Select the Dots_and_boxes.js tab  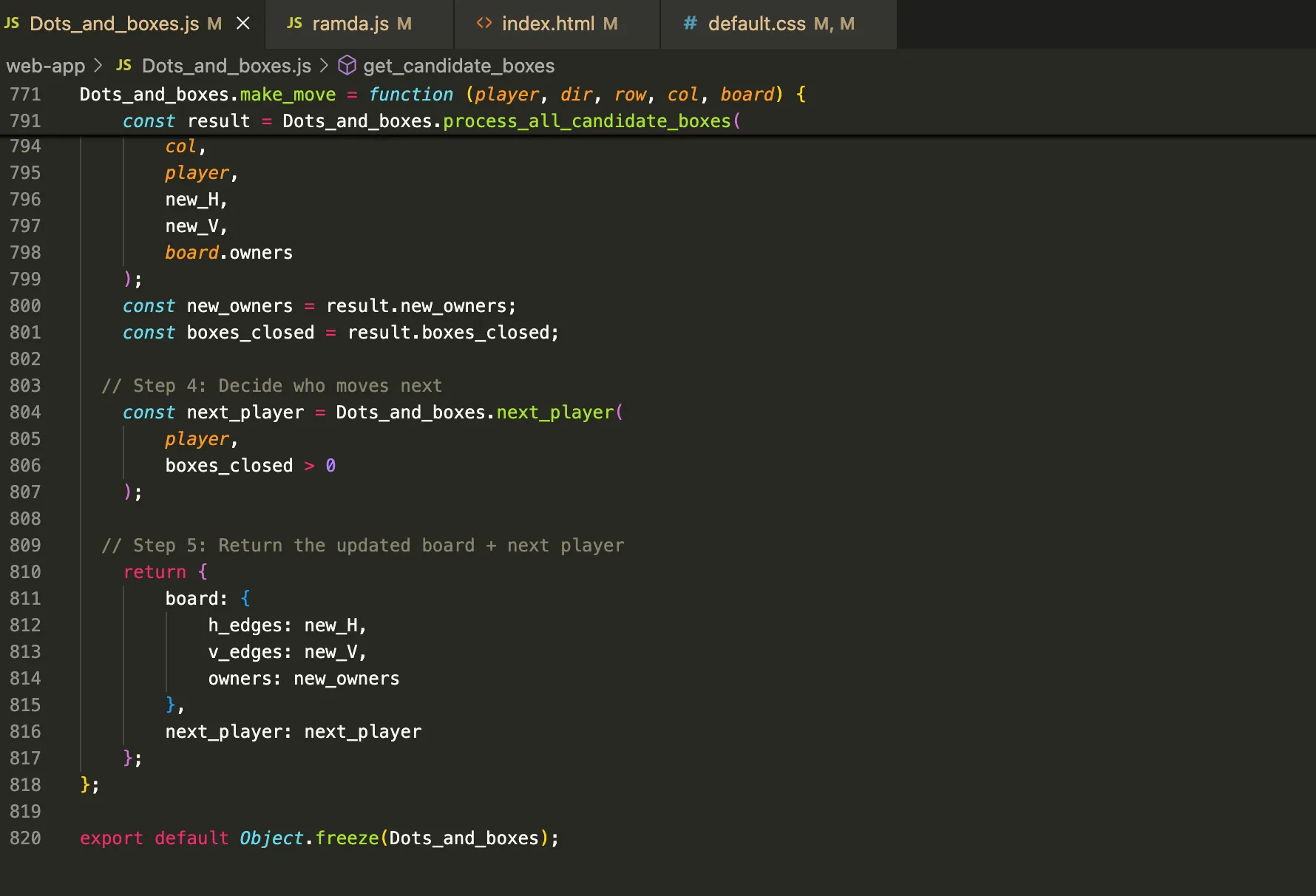(132, 24)
